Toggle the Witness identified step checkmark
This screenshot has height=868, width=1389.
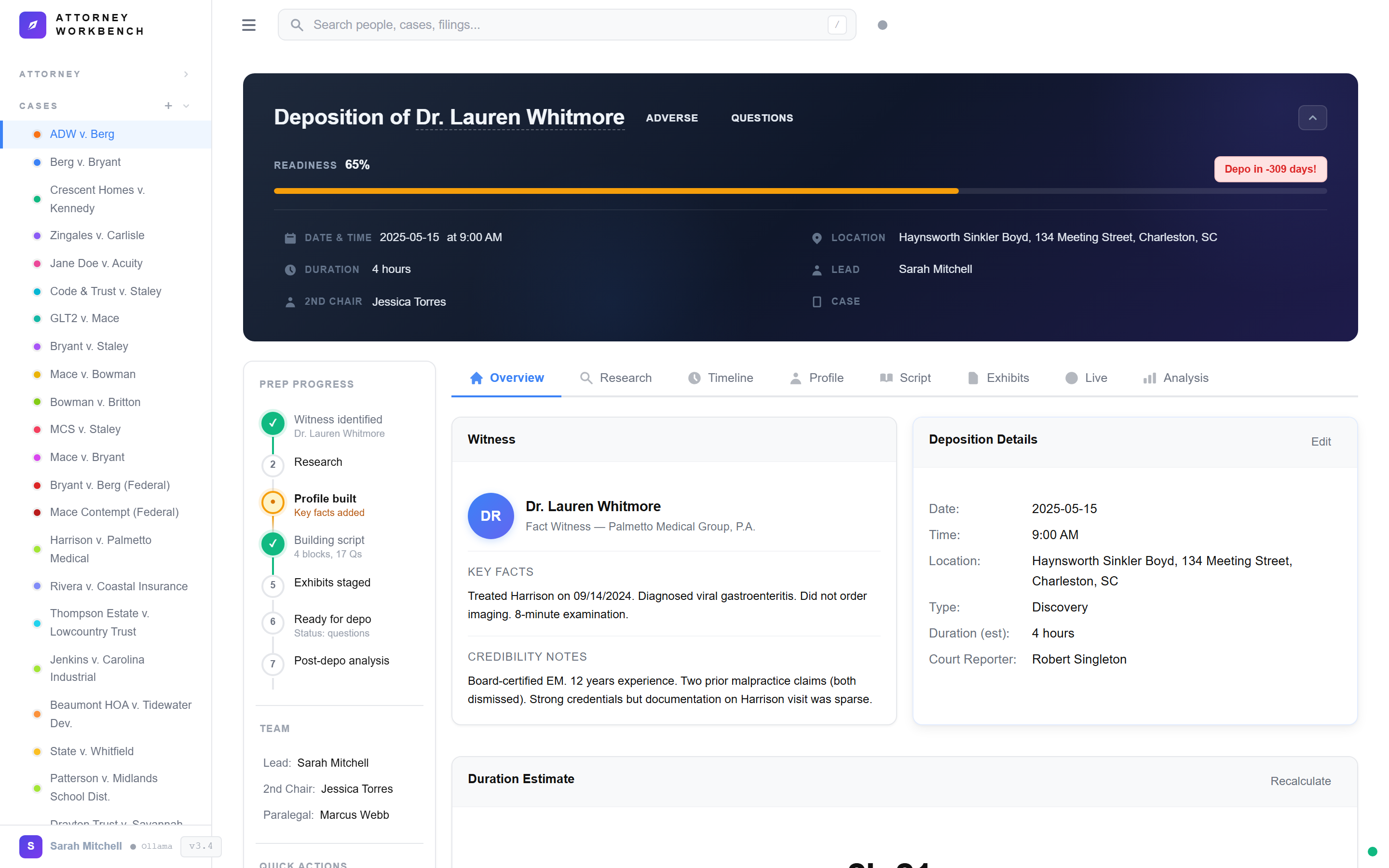272,423
